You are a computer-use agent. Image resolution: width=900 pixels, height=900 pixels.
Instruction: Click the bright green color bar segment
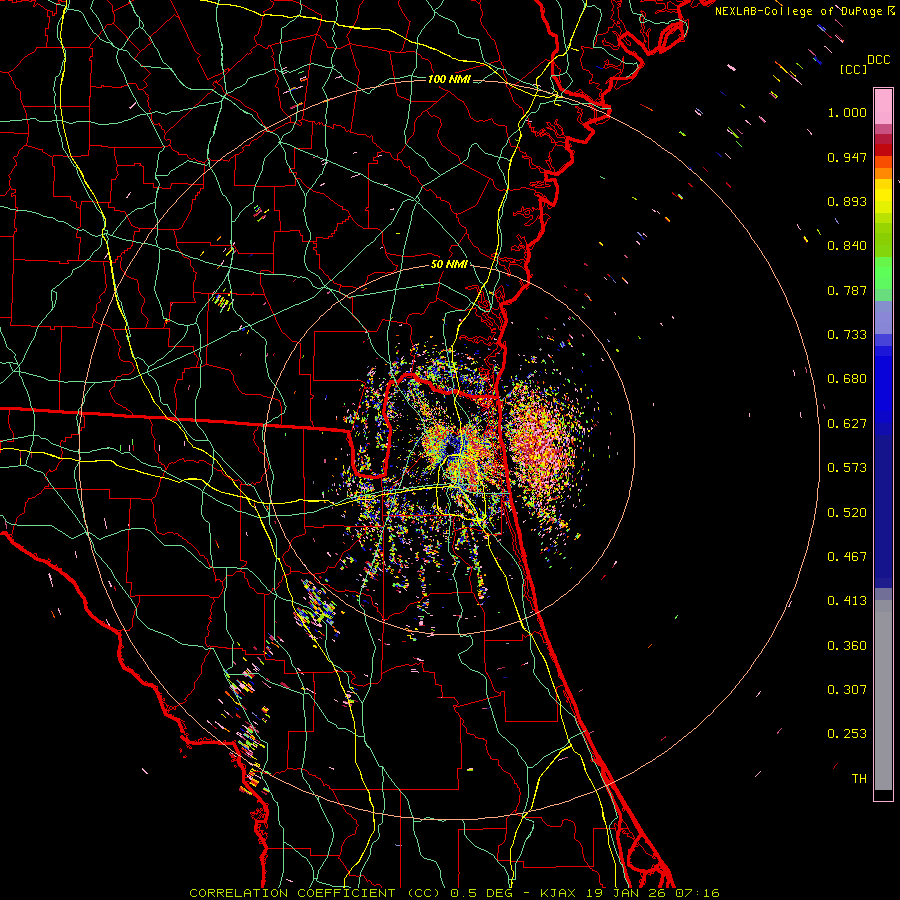click(x=883, y=273)
